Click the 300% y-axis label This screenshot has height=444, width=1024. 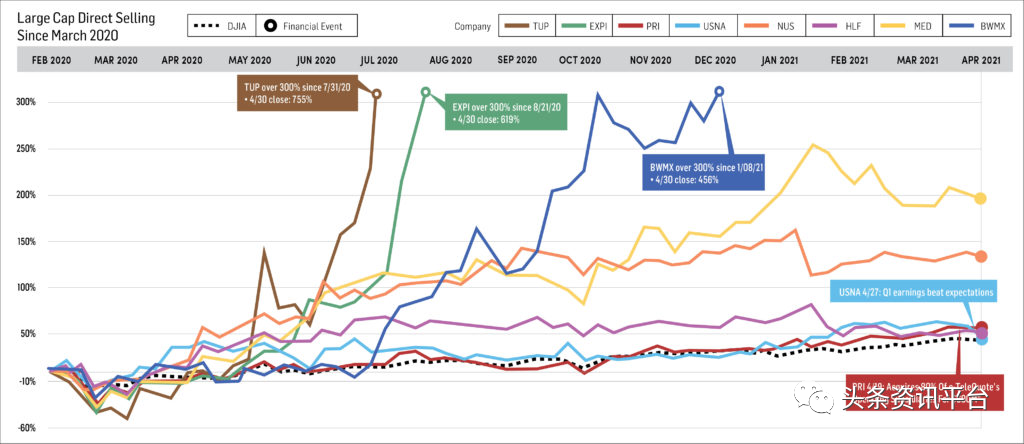pos(26,103)
